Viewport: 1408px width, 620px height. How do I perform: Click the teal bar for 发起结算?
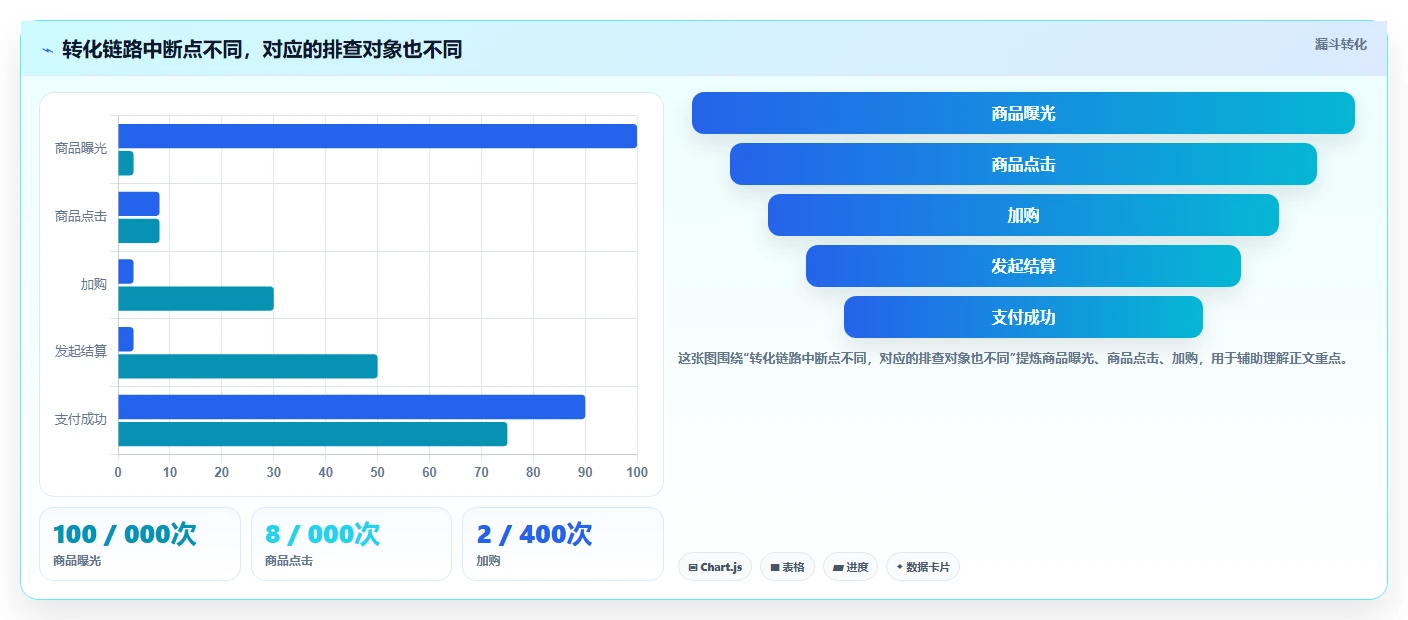pyautogui.click(x=248, y=366)
